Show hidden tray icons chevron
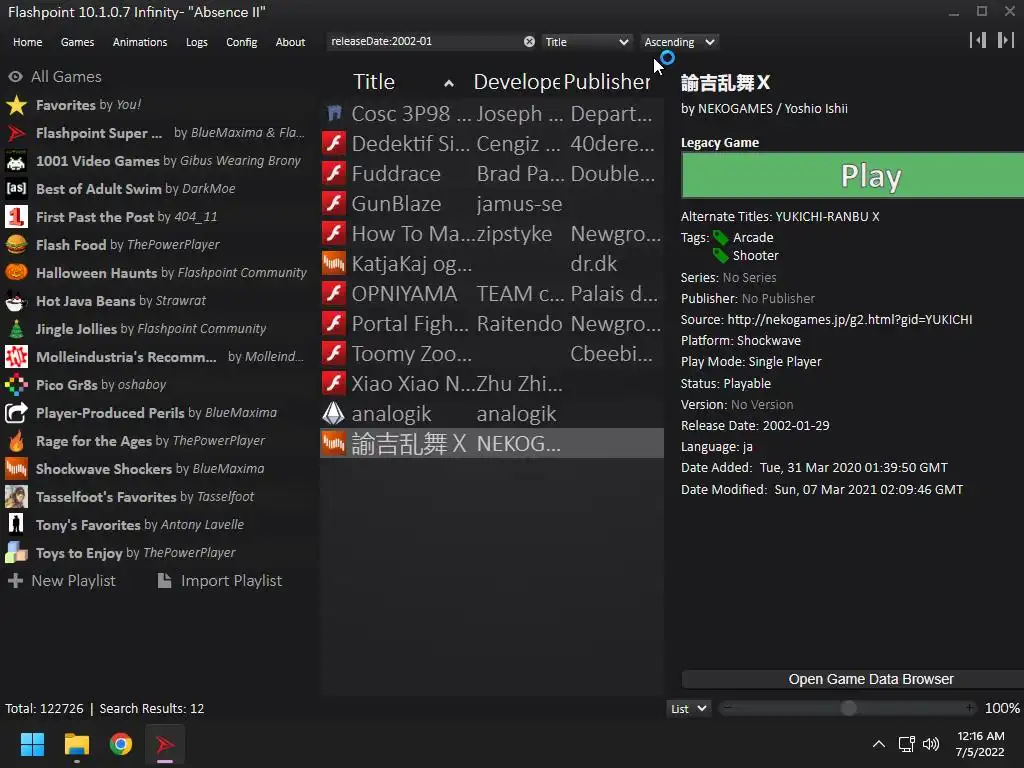 (x=878, y=744)
